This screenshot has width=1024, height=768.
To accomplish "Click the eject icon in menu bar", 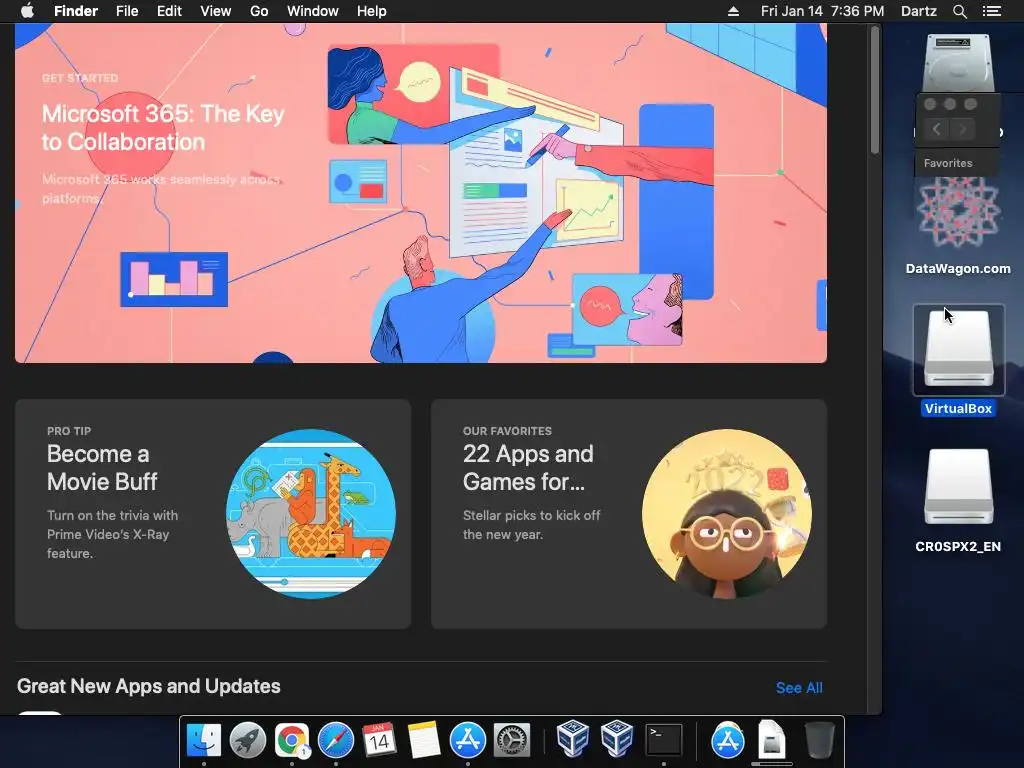I will (x=733, y=11).
